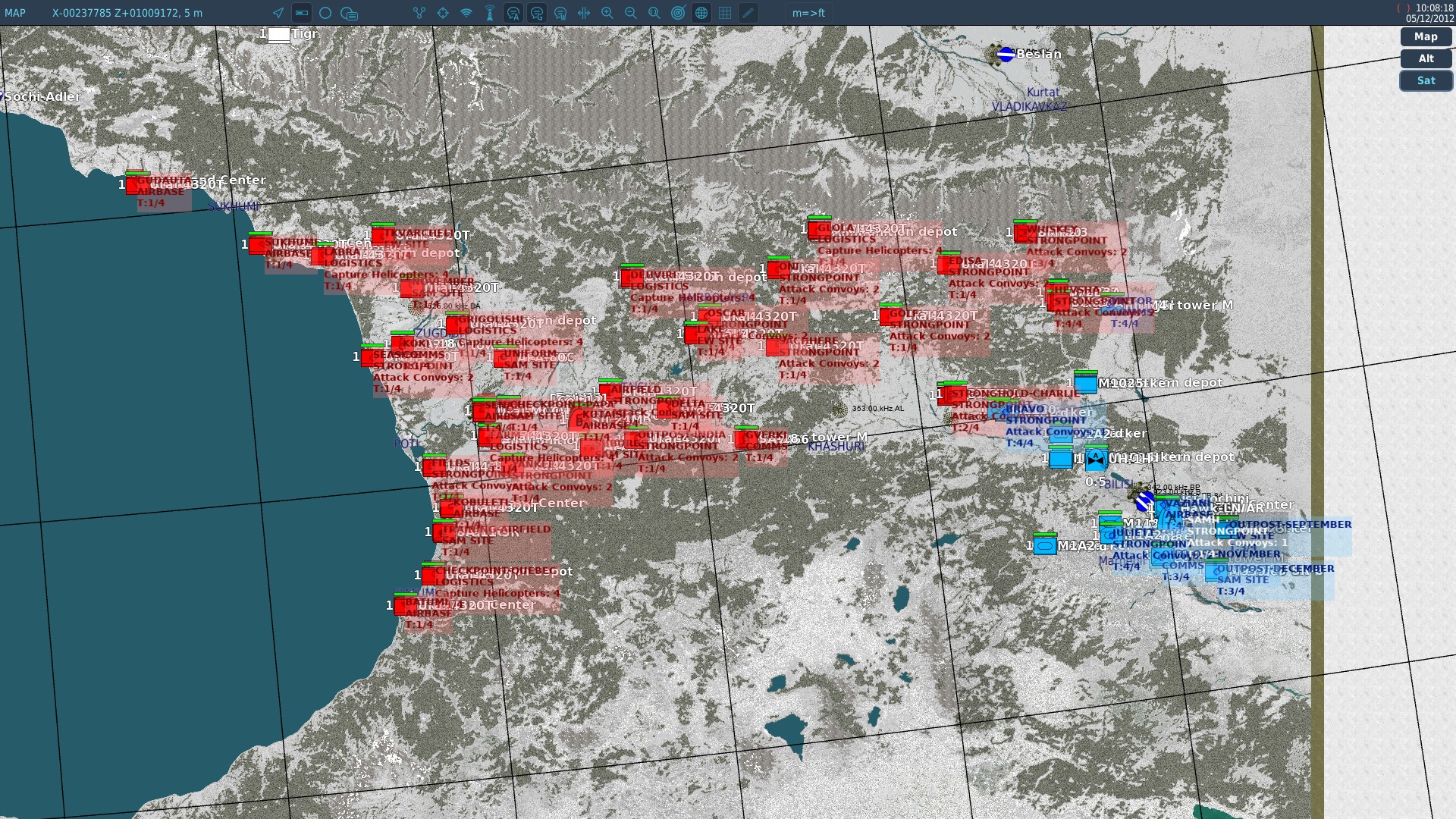
Task: Select the navigation arrow pointer tool
Action: click(278, 13)
